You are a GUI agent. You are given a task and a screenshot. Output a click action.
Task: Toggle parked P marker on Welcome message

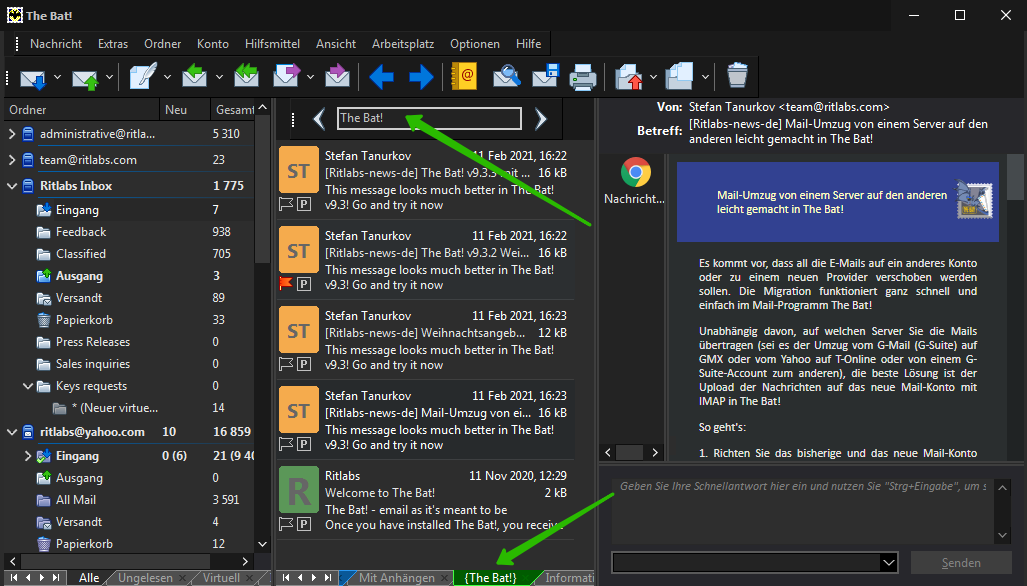tap(304, 523)
